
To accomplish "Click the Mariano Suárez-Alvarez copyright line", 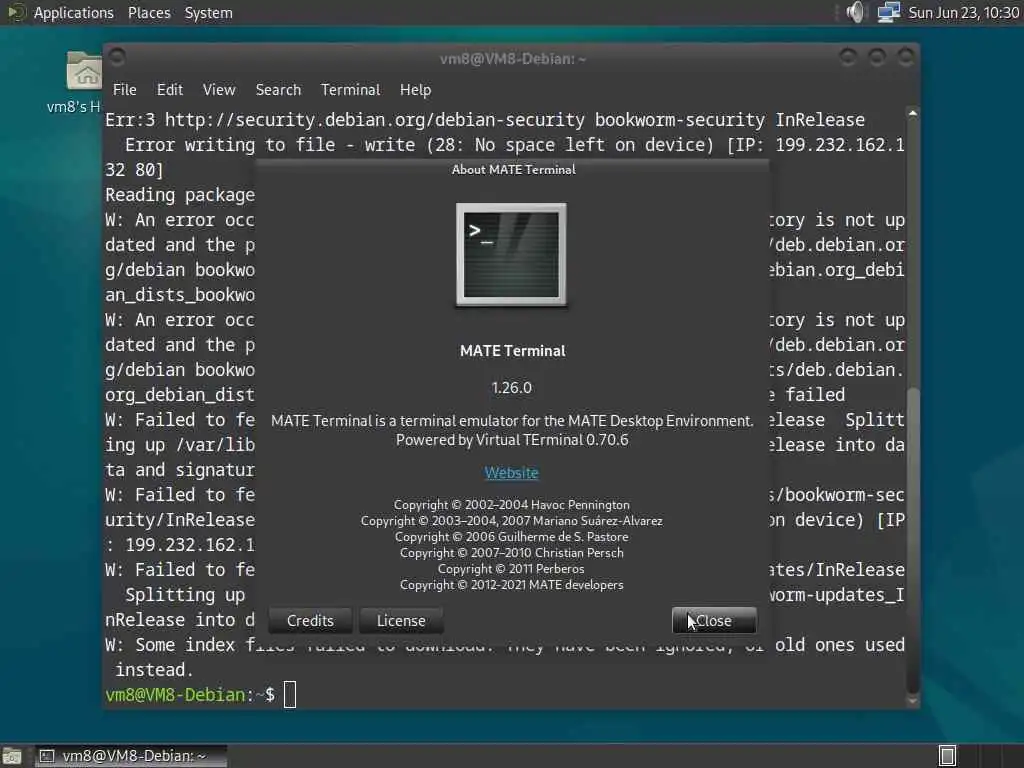I will pyautogui.click(x=511, y=520).
